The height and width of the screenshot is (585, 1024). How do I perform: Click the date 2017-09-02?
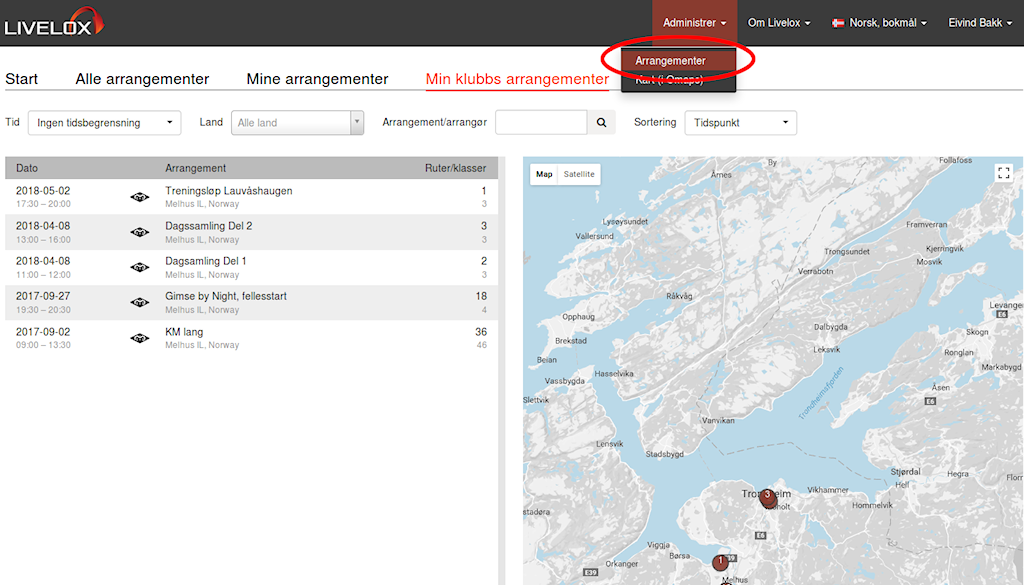[43, 332]
